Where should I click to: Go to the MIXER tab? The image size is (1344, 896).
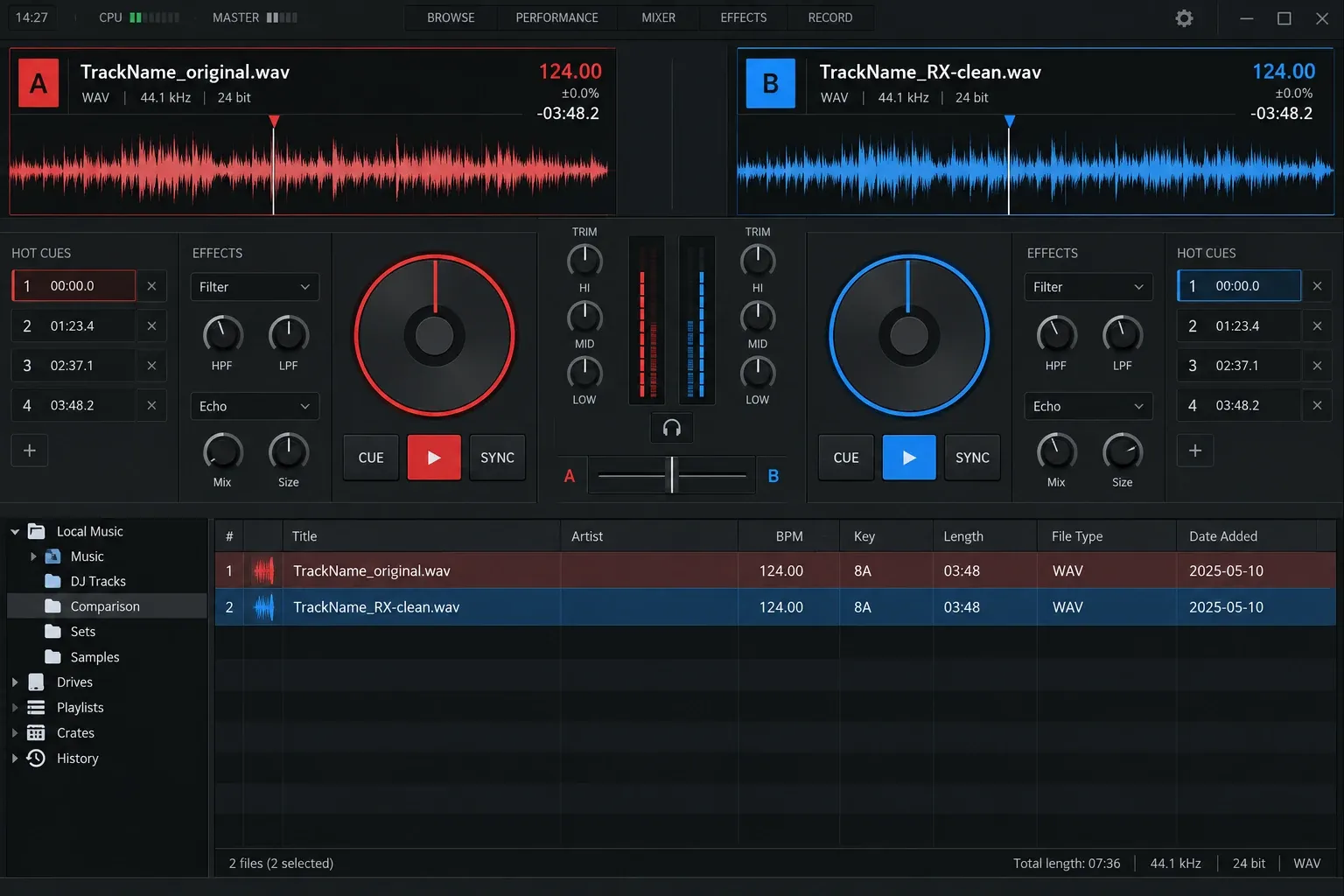point(658,17)
